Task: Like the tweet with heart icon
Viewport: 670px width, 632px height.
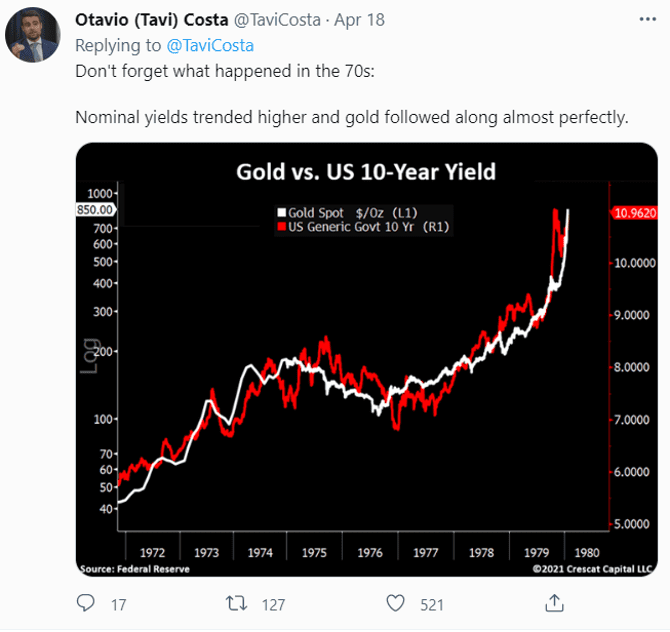Action: [x=396, y=603]
